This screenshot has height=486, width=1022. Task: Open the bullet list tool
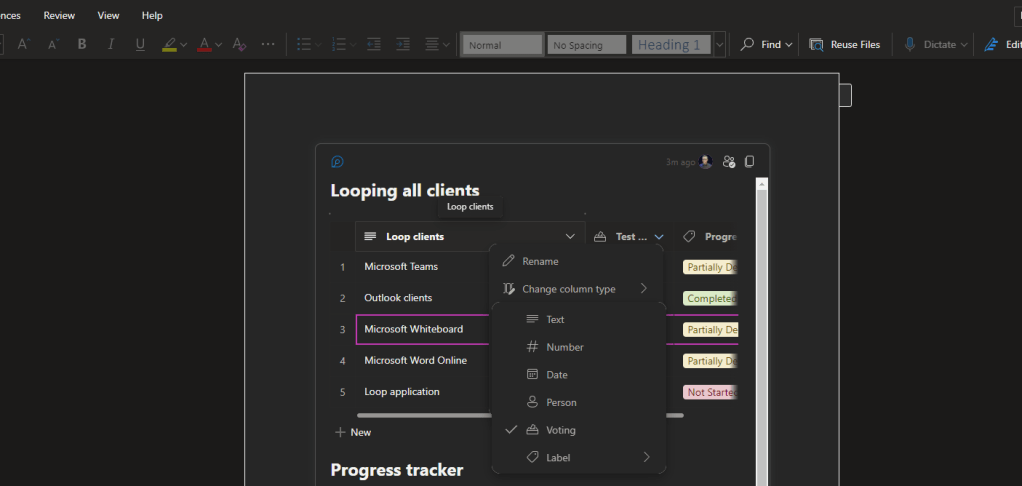click(304, 45)
